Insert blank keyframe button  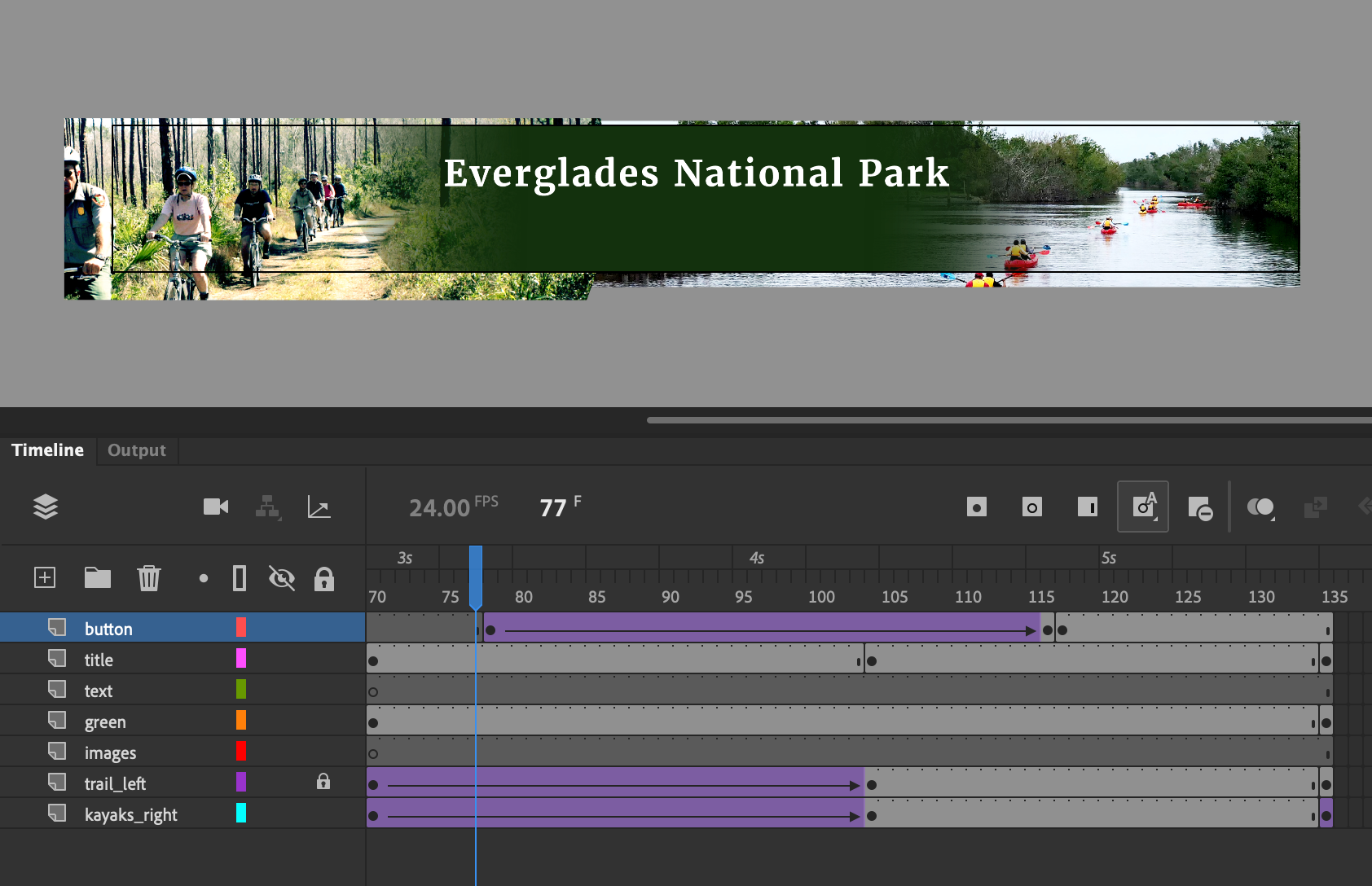click(1031, 507)
